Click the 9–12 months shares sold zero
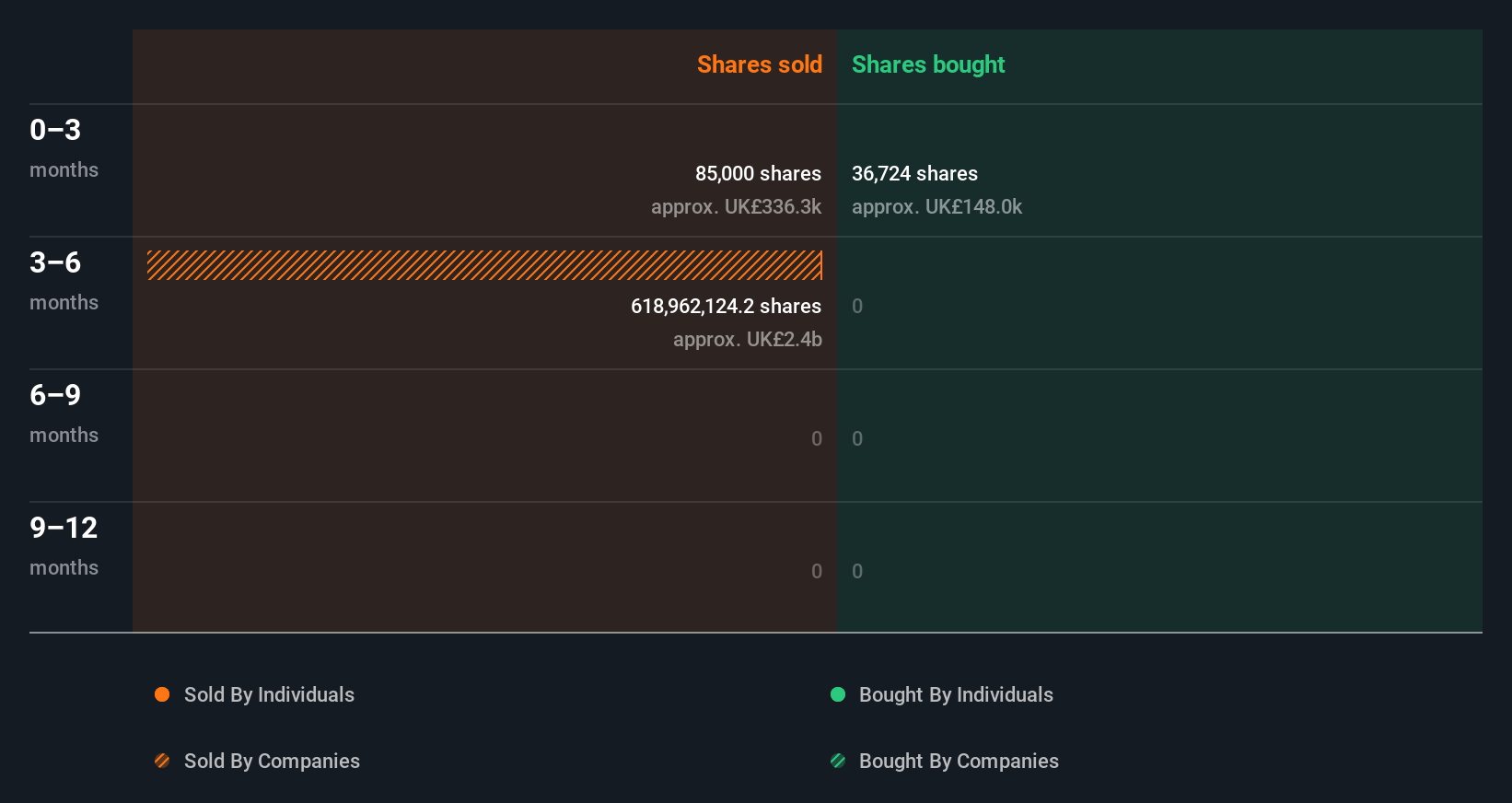1512x803 pixels. click(x=817, y=571)
